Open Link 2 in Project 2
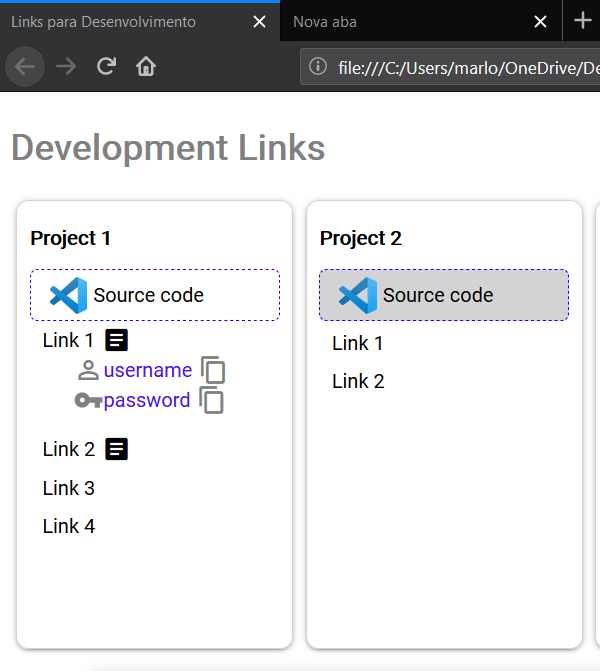Viewport: 600px width, 671px height. (358, 381)
